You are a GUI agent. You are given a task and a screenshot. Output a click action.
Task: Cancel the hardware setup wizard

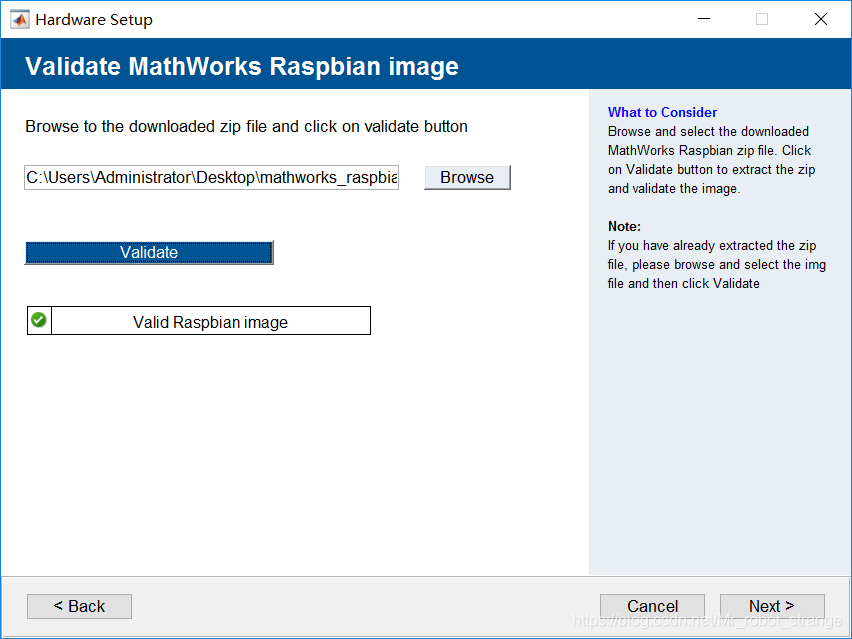652,606
